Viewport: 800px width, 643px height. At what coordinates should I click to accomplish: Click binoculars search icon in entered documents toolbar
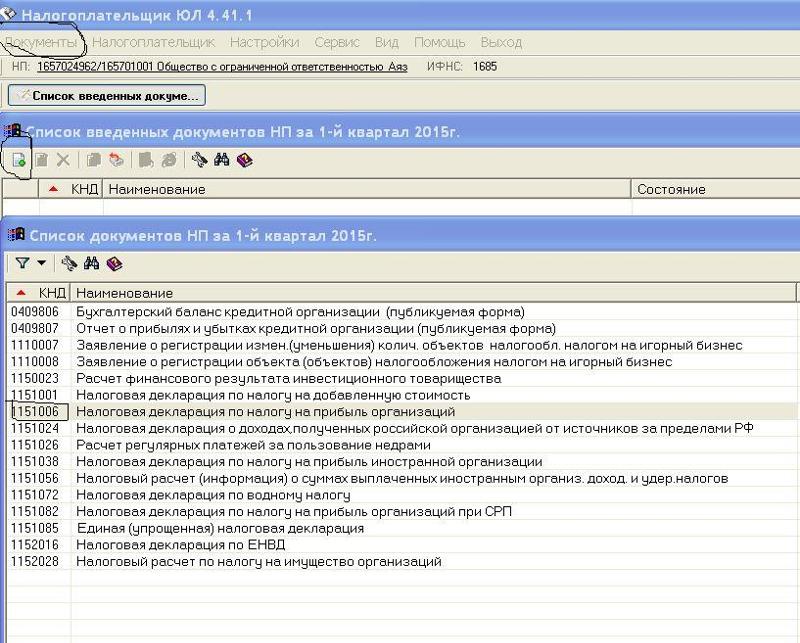[x=222, y=160]
